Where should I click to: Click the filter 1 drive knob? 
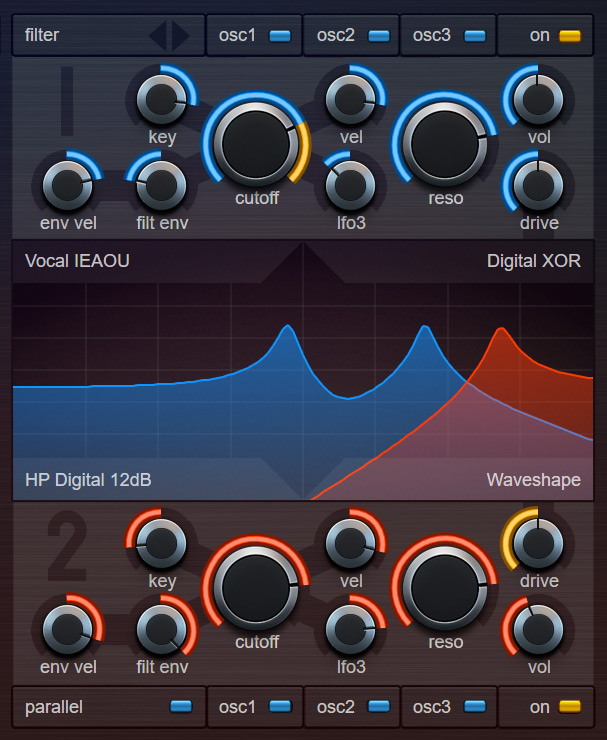(x=538, y=184)
